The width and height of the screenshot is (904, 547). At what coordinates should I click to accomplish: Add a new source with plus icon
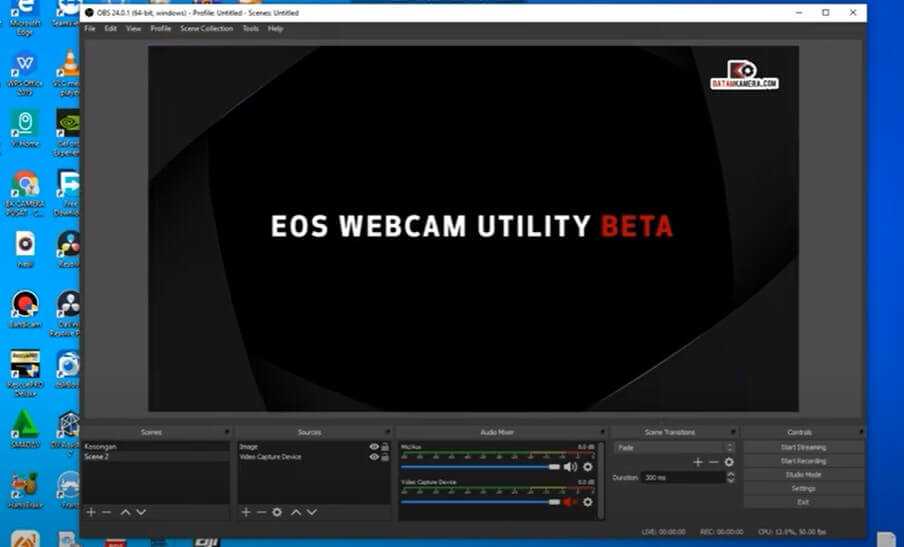pos(246,512)
